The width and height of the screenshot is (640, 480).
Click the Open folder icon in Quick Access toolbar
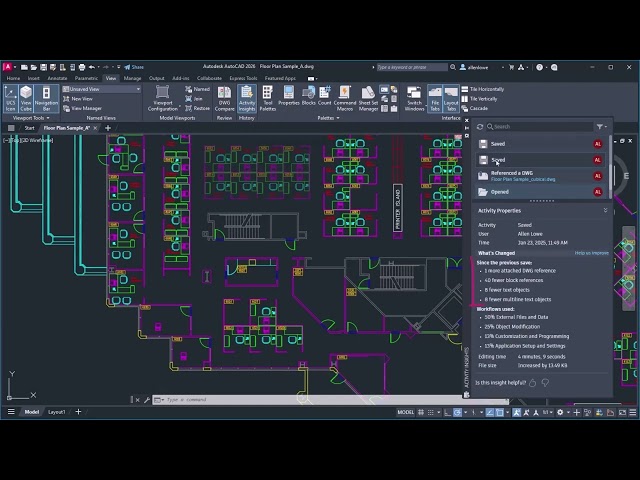point(33,67)
